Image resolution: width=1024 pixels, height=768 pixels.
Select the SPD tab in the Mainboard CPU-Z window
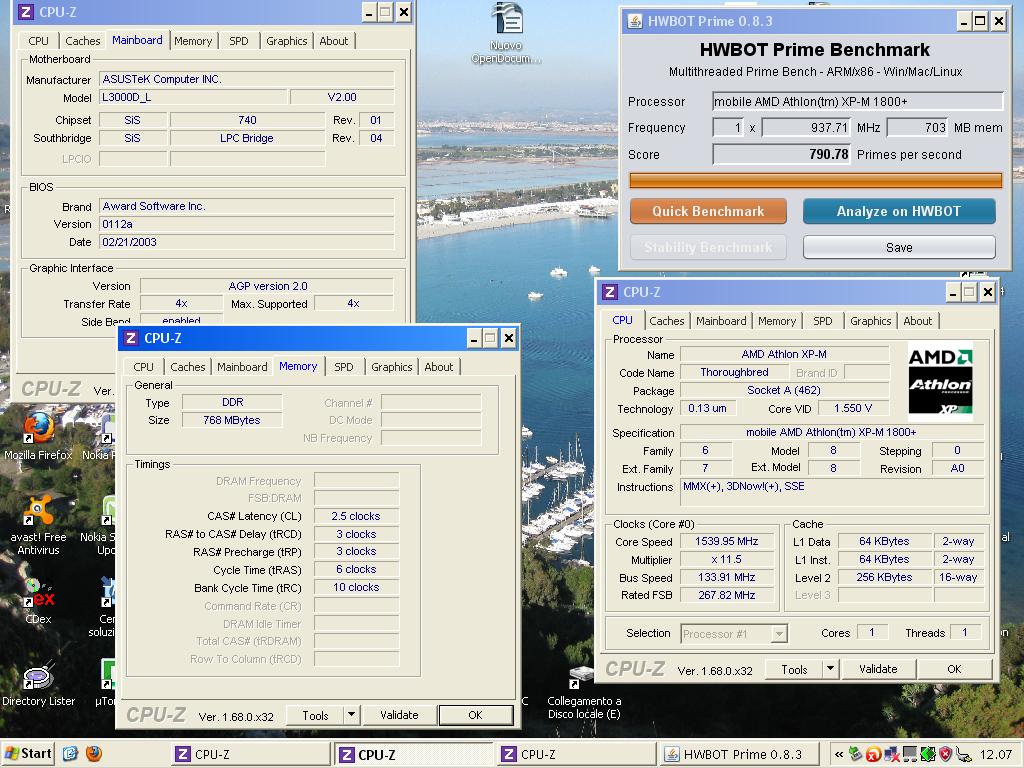tap(238, 40)
